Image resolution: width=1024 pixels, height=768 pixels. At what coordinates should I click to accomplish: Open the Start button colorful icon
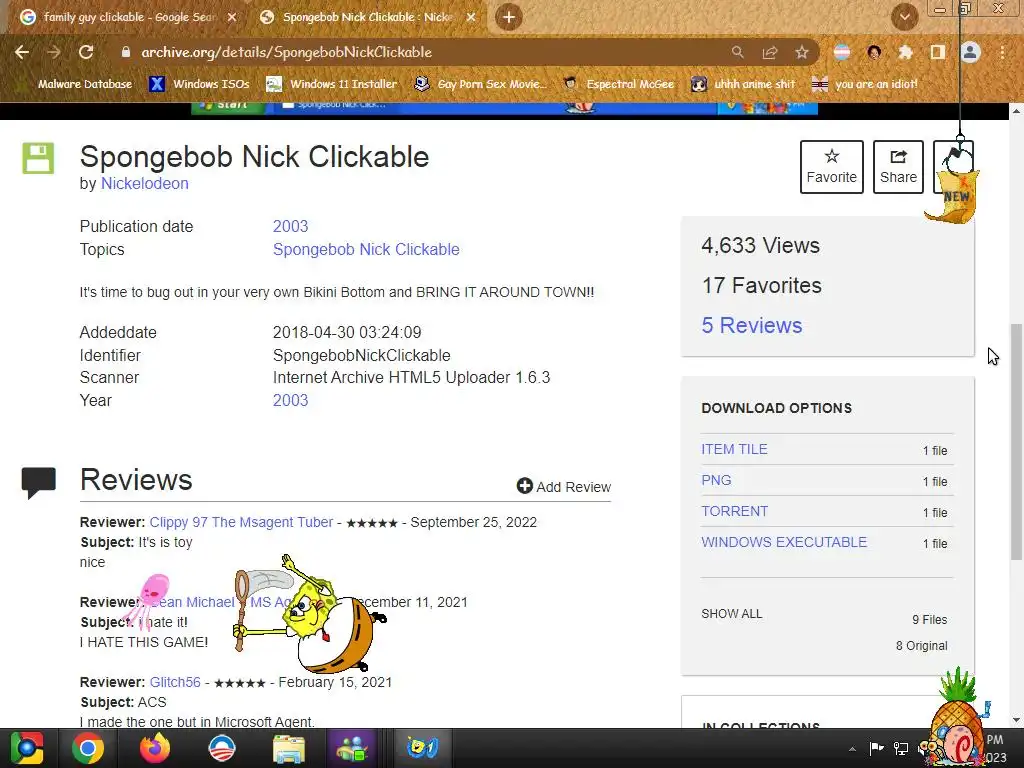[x=26, y=748]
